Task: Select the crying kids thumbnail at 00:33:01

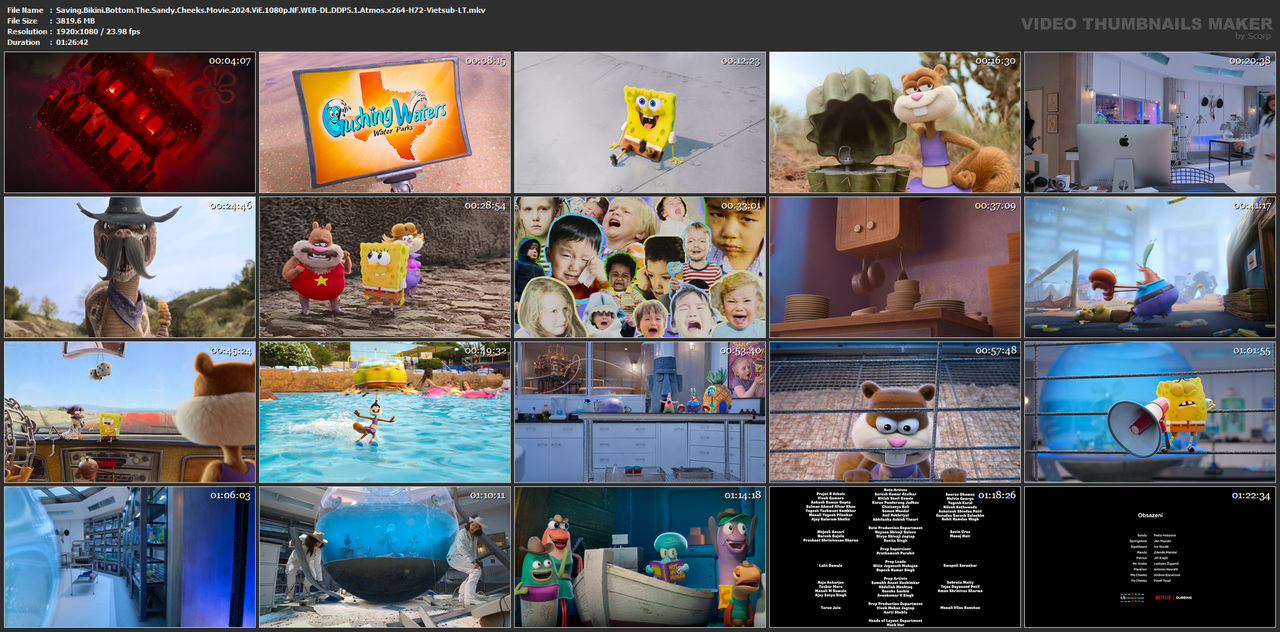Action: [640, 267]
